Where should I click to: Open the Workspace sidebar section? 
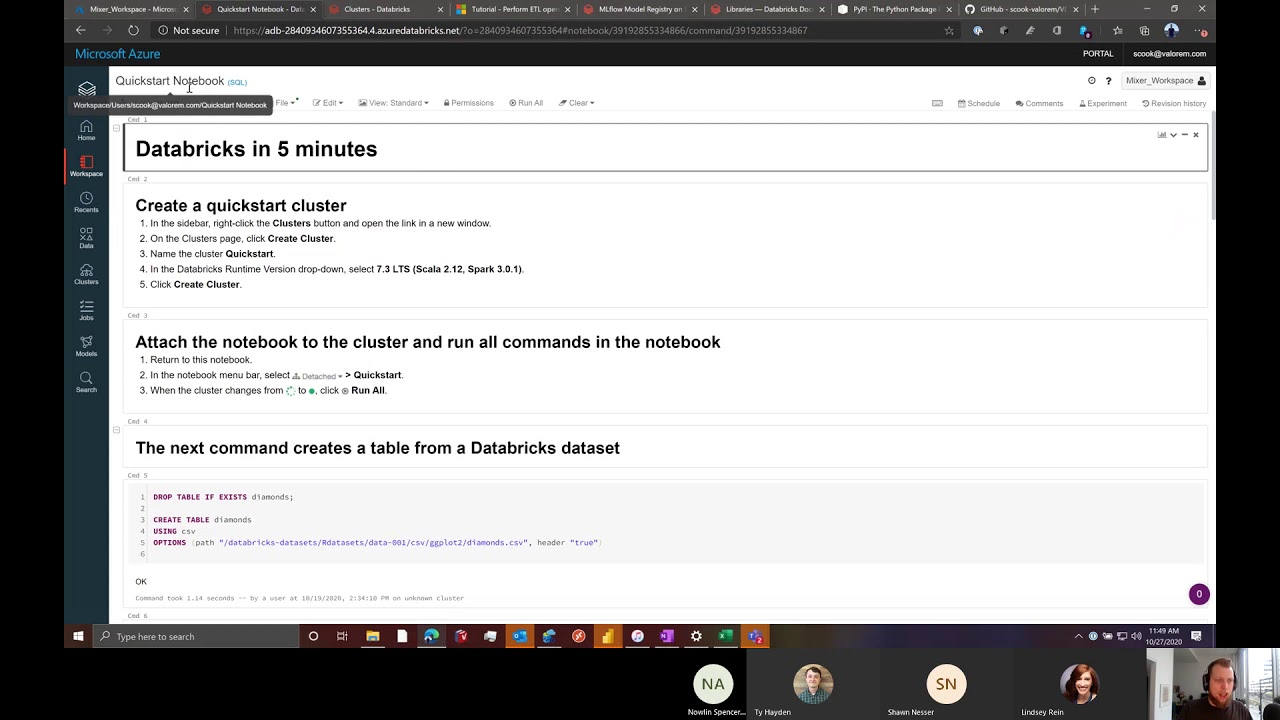tap(86, 166)
